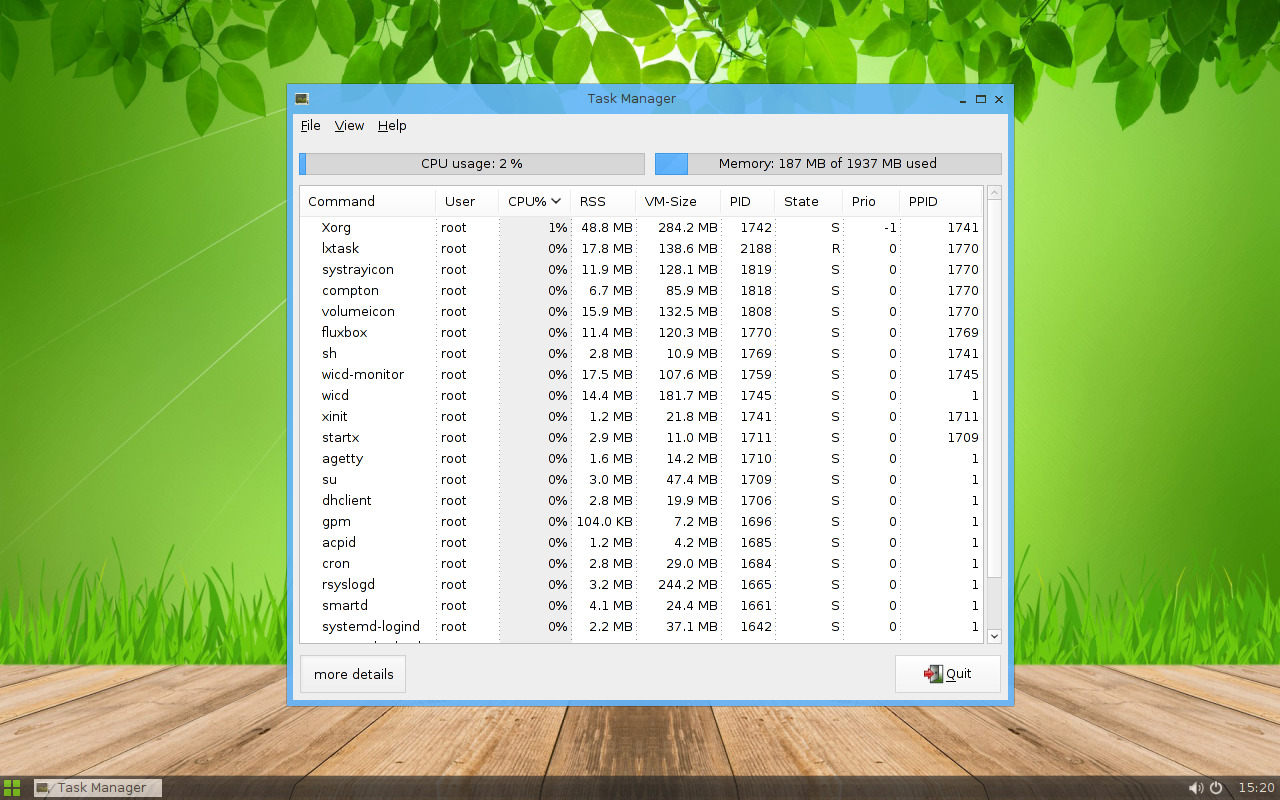Click the Memory usage bar

(x=827, y=164)
